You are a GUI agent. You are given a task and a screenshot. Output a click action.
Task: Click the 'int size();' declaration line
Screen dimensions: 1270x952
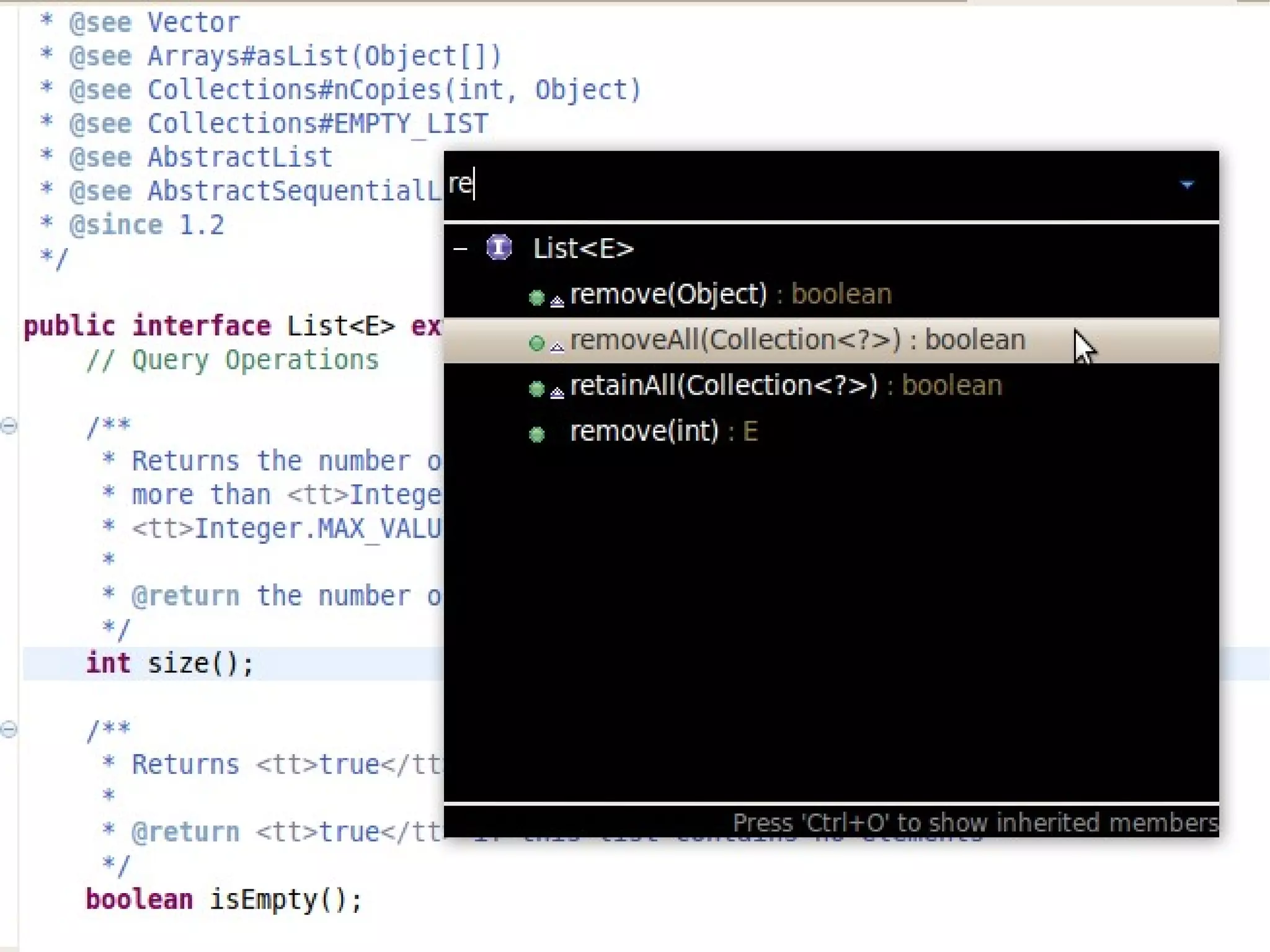click(169, 664)
